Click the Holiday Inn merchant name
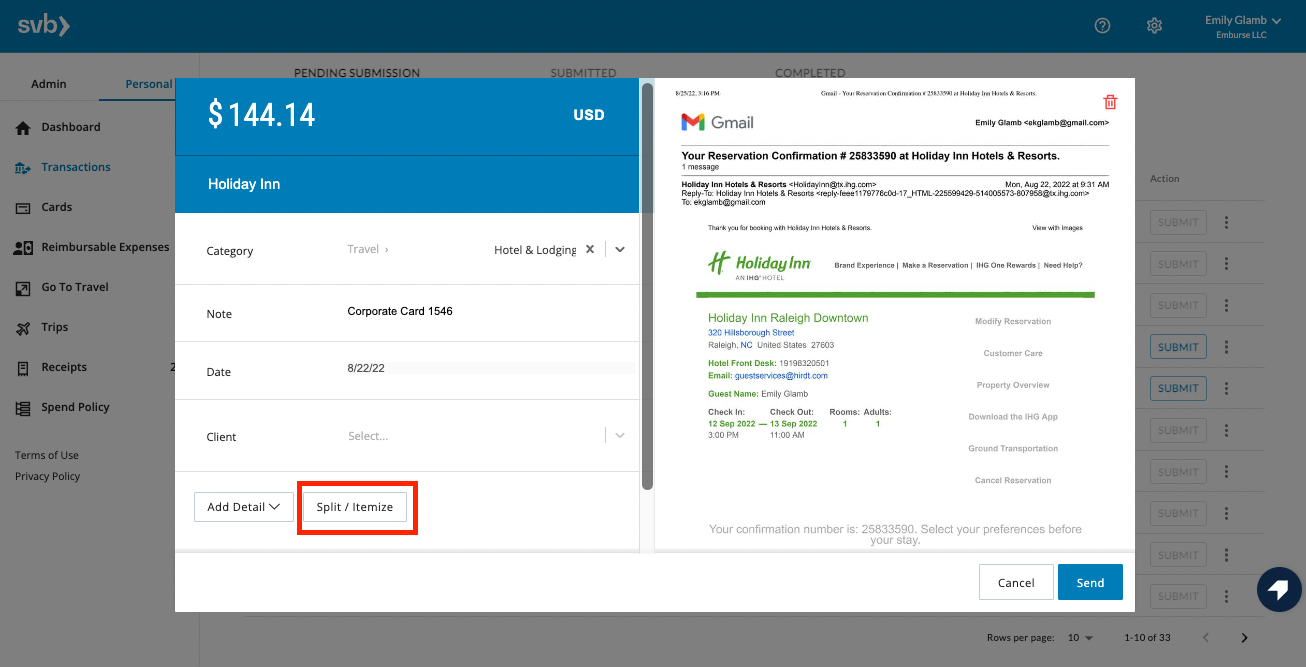 pyautogui.click(x=244, y=184)
